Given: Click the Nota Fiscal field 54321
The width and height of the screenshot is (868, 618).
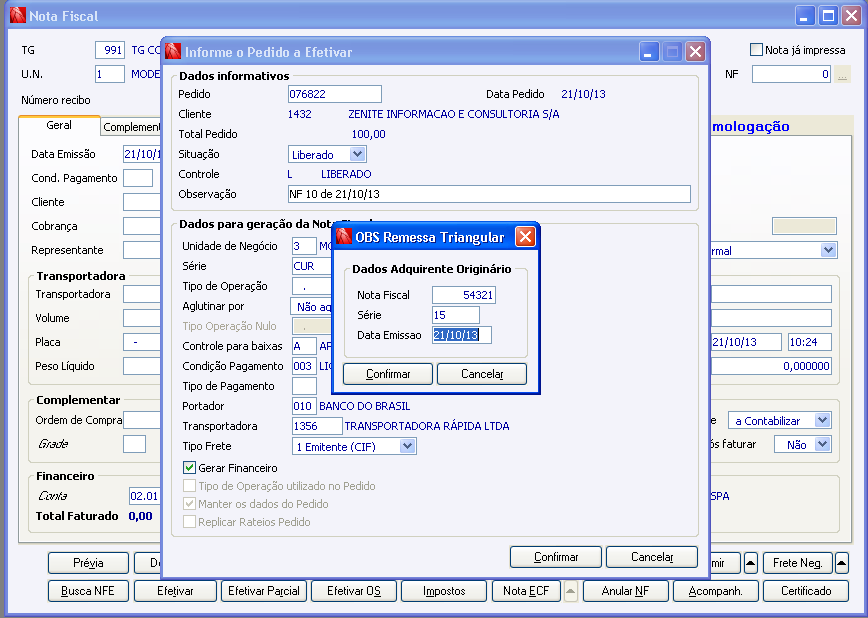Looking at the screenshot, I should (x=463, y=295).
